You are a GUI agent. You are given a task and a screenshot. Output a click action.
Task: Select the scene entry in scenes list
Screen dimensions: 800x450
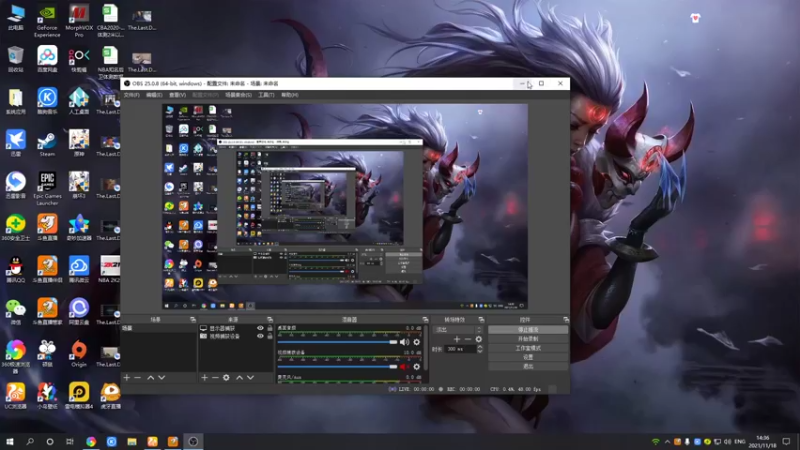pyautogui.click(x=159, y=328)
